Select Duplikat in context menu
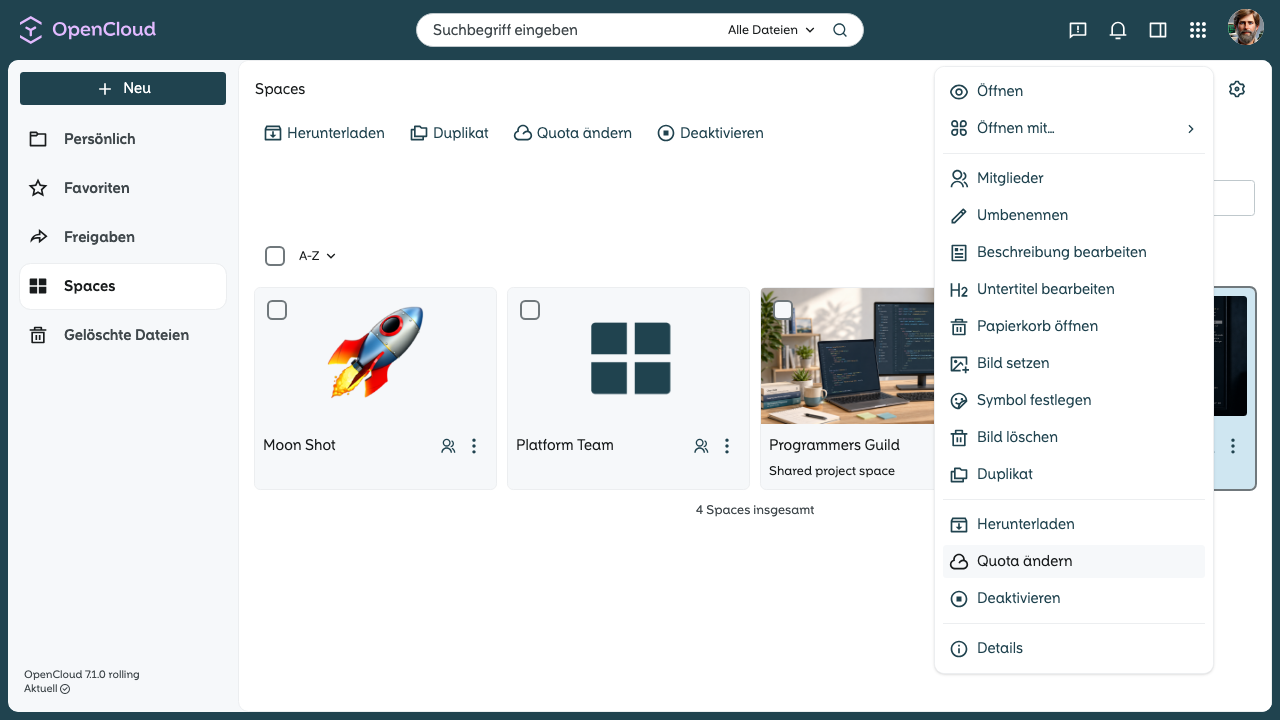This screenshot has height=720, width=1280. tap(1074, 474)
